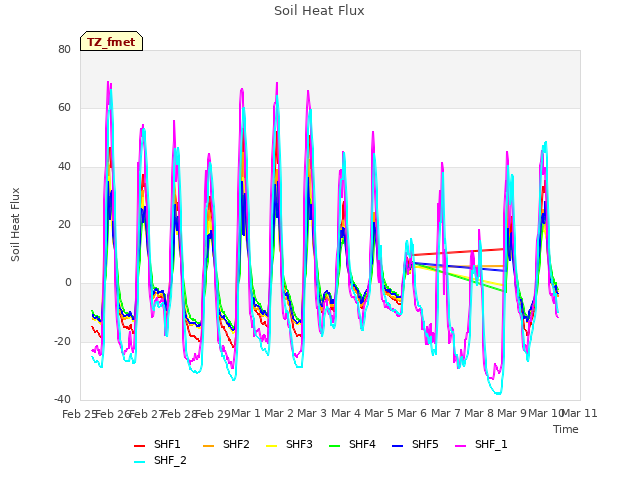Click the green SHF4 legend swatch
Screen dimensions: 640x480
334,446
